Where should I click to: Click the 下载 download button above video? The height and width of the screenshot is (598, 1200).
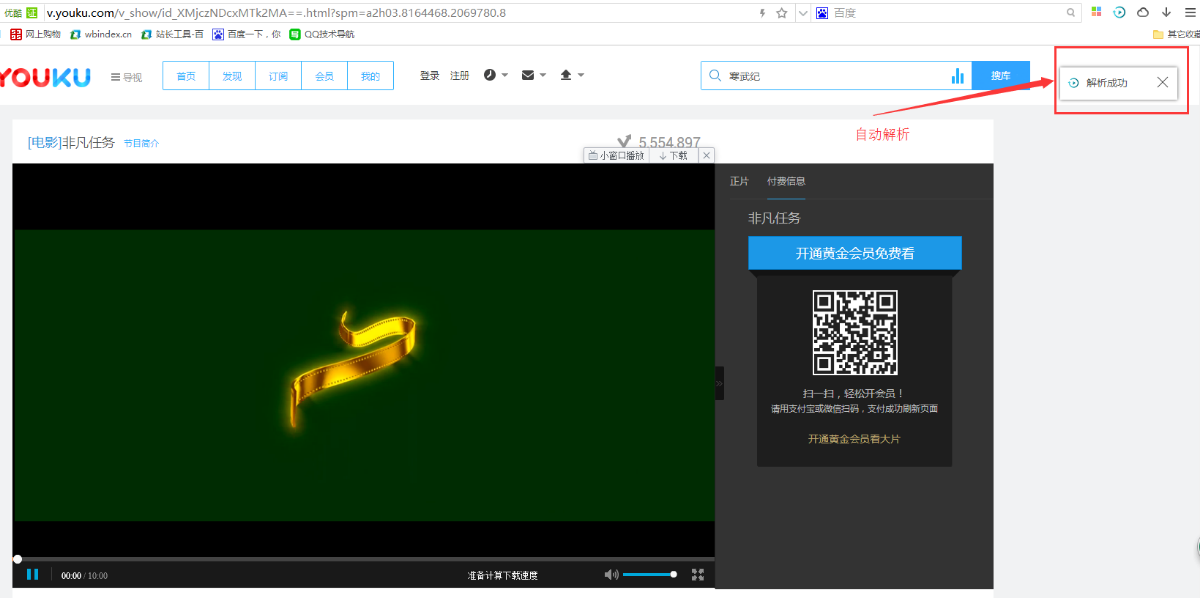(x=673, y=156)
